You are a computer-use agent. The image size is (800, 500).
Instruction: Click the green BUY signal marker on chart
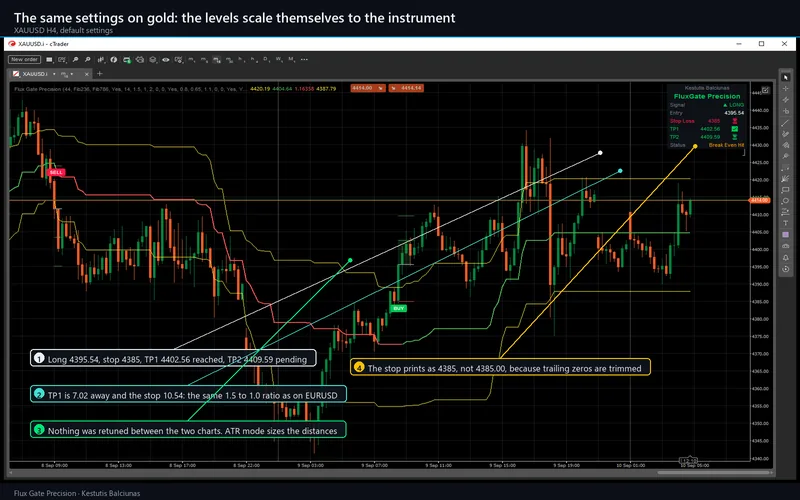[x=398, y=308]
